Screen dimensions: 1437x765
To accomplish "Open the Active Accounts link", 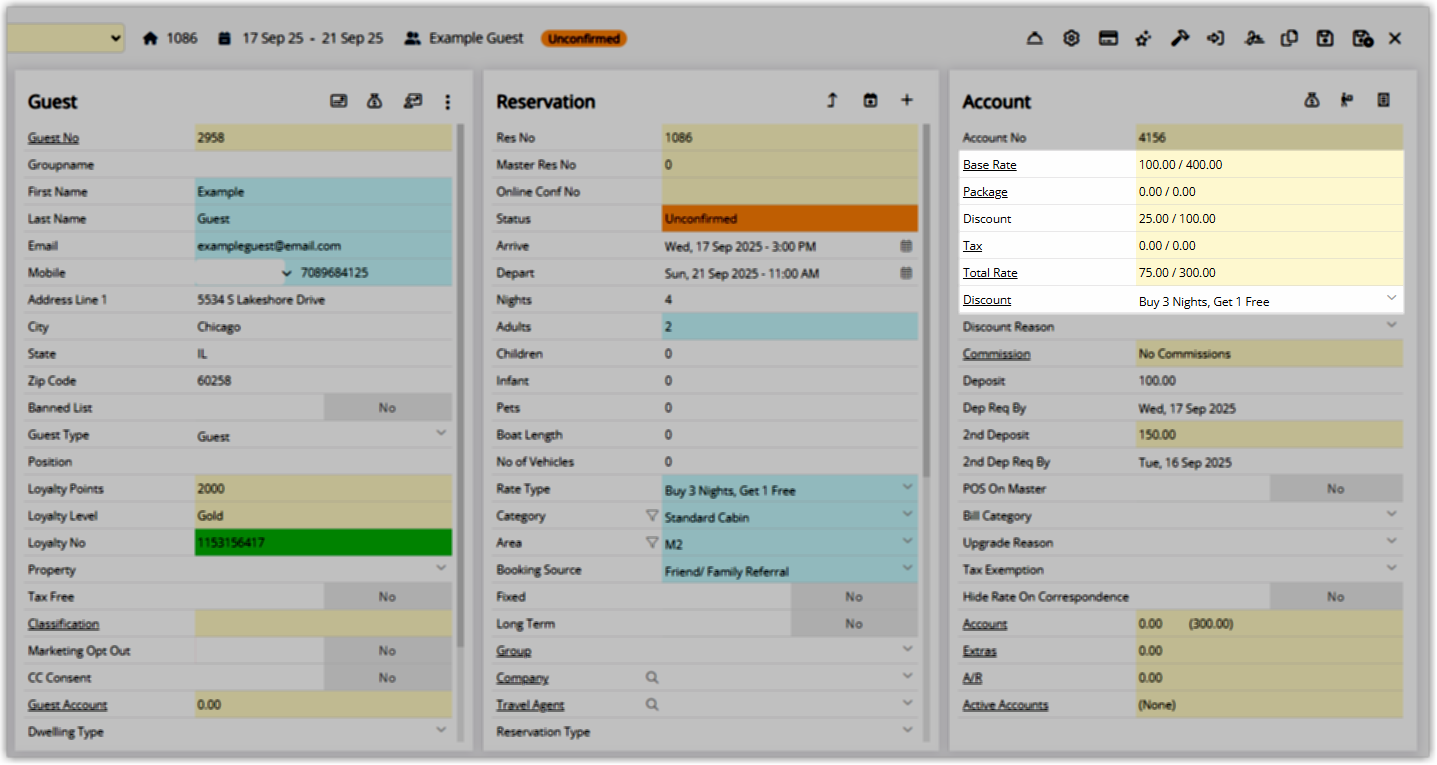I will point(1005,705).
